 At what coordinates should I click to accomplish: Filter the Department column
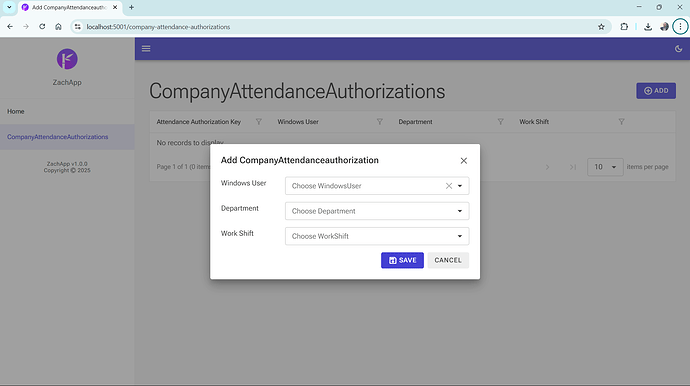(500, 122)
